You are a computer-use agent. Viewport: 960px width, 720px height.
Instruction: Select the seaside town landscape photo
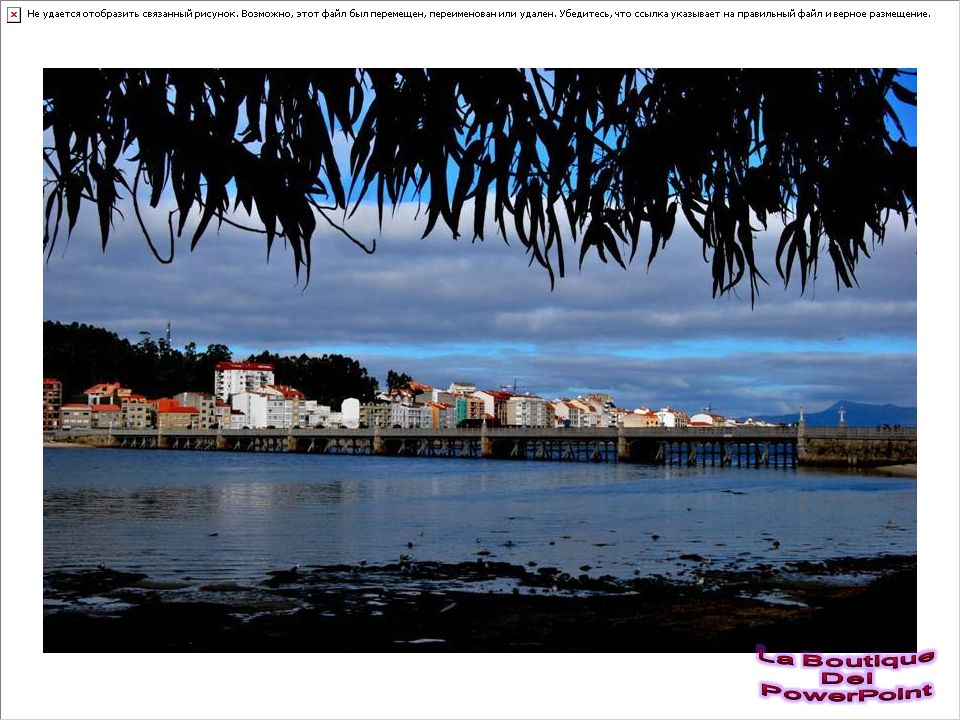[479, 360]
